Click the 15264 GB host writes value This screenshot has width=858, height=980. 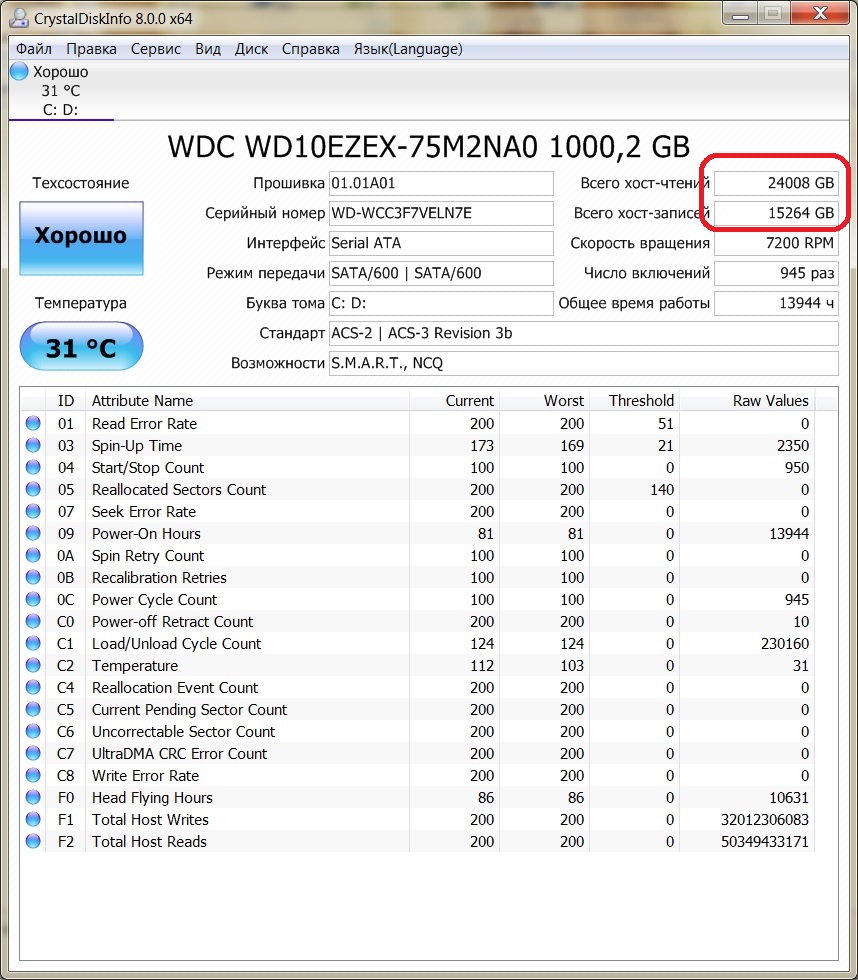(x=776, y=213)
